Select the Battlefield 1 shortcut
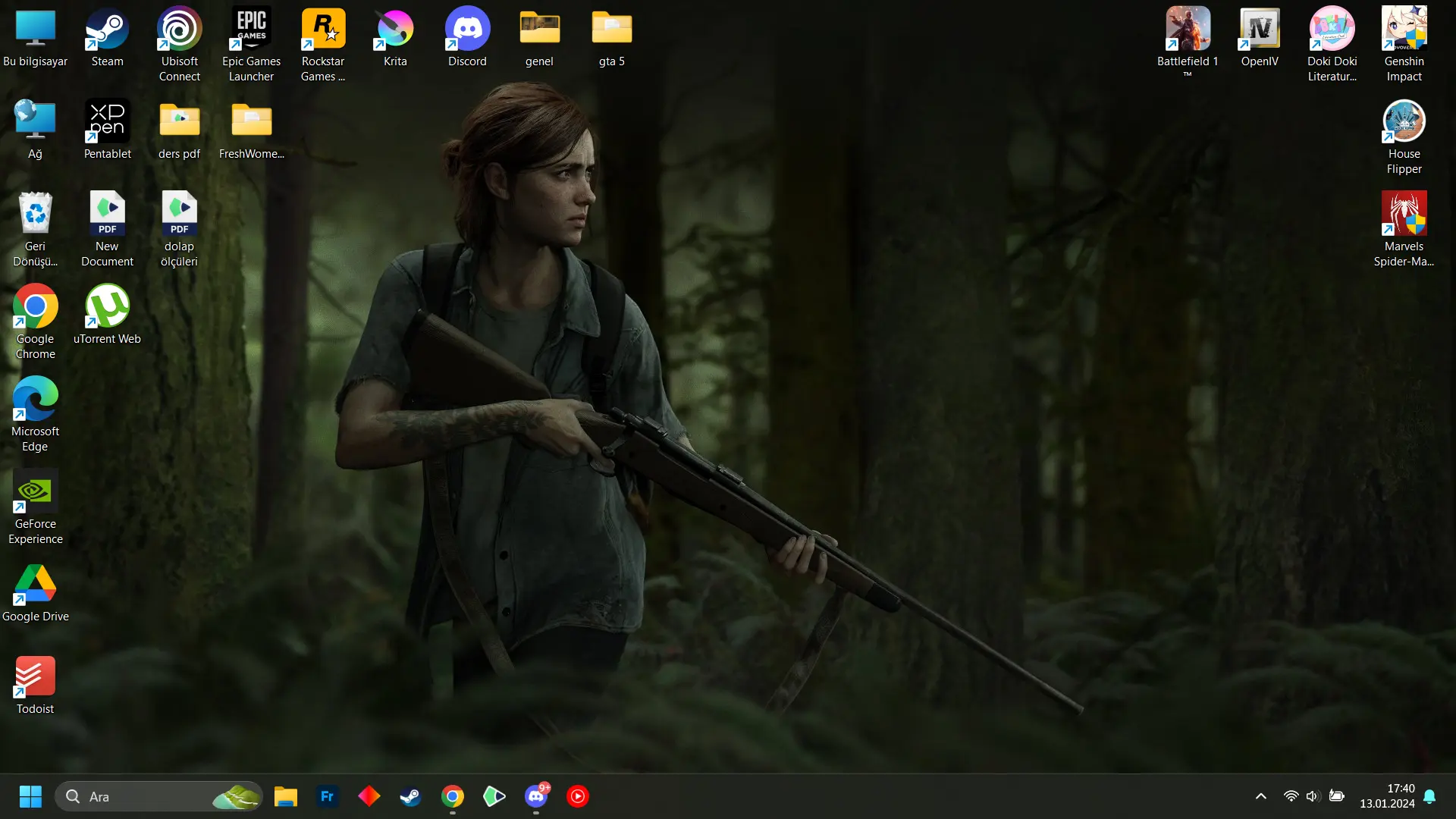This screenshot has width=1456, height=819. pos(1188,42)
